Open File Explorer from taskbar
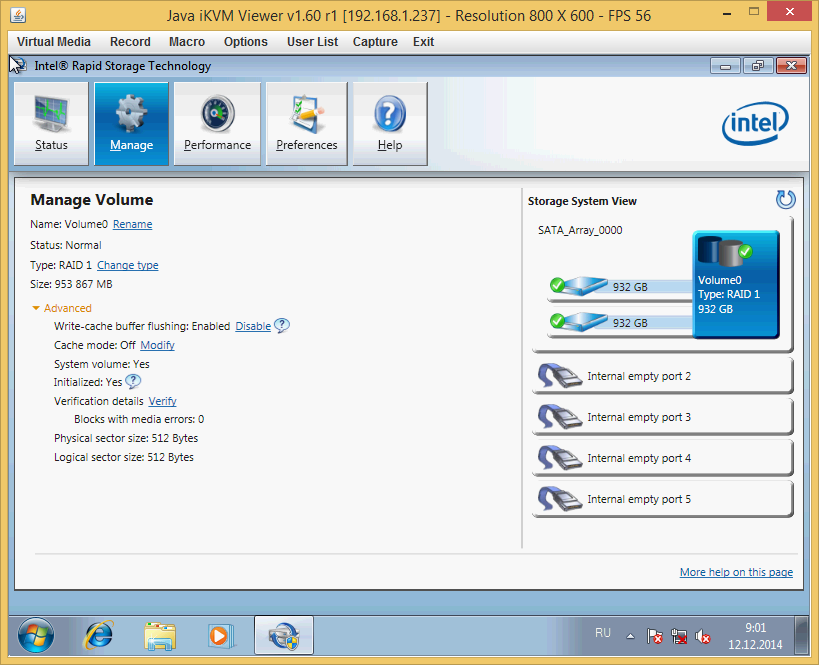 [160, 635]
